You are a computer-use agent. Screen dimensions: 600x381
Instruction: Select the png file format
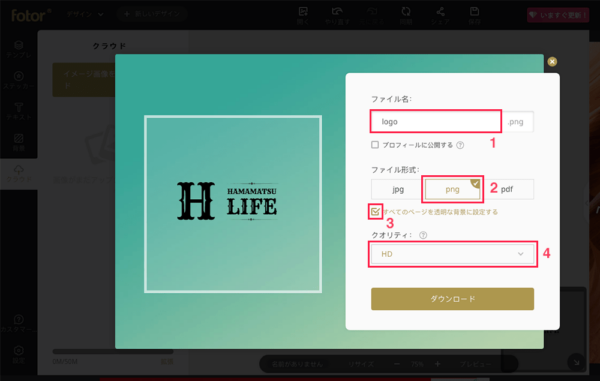click(x=452, y=189)
